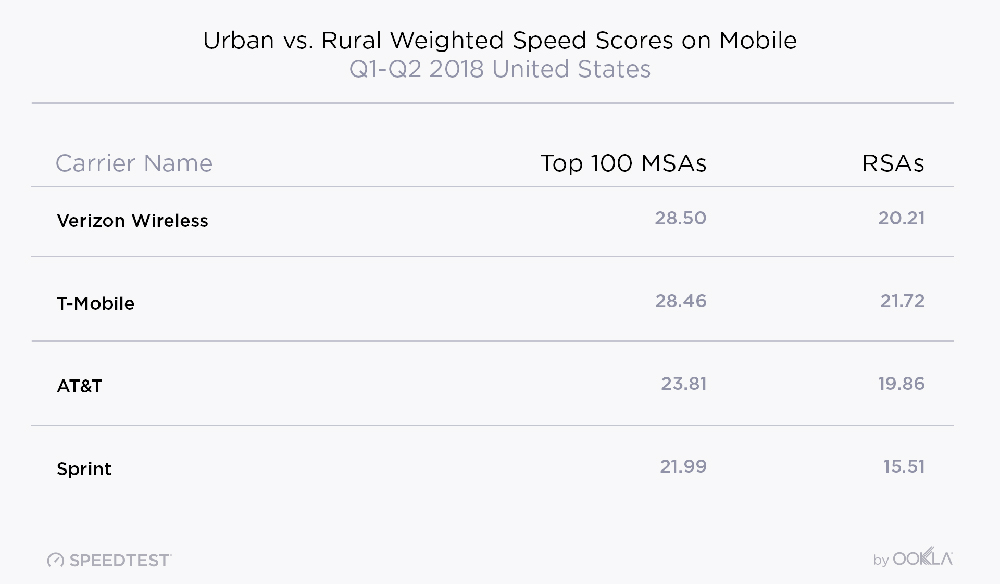This screenshot has height=584, width=1000.
Task: Click the Top 100 MSAs column header
Action: click(x=623, y=163)
